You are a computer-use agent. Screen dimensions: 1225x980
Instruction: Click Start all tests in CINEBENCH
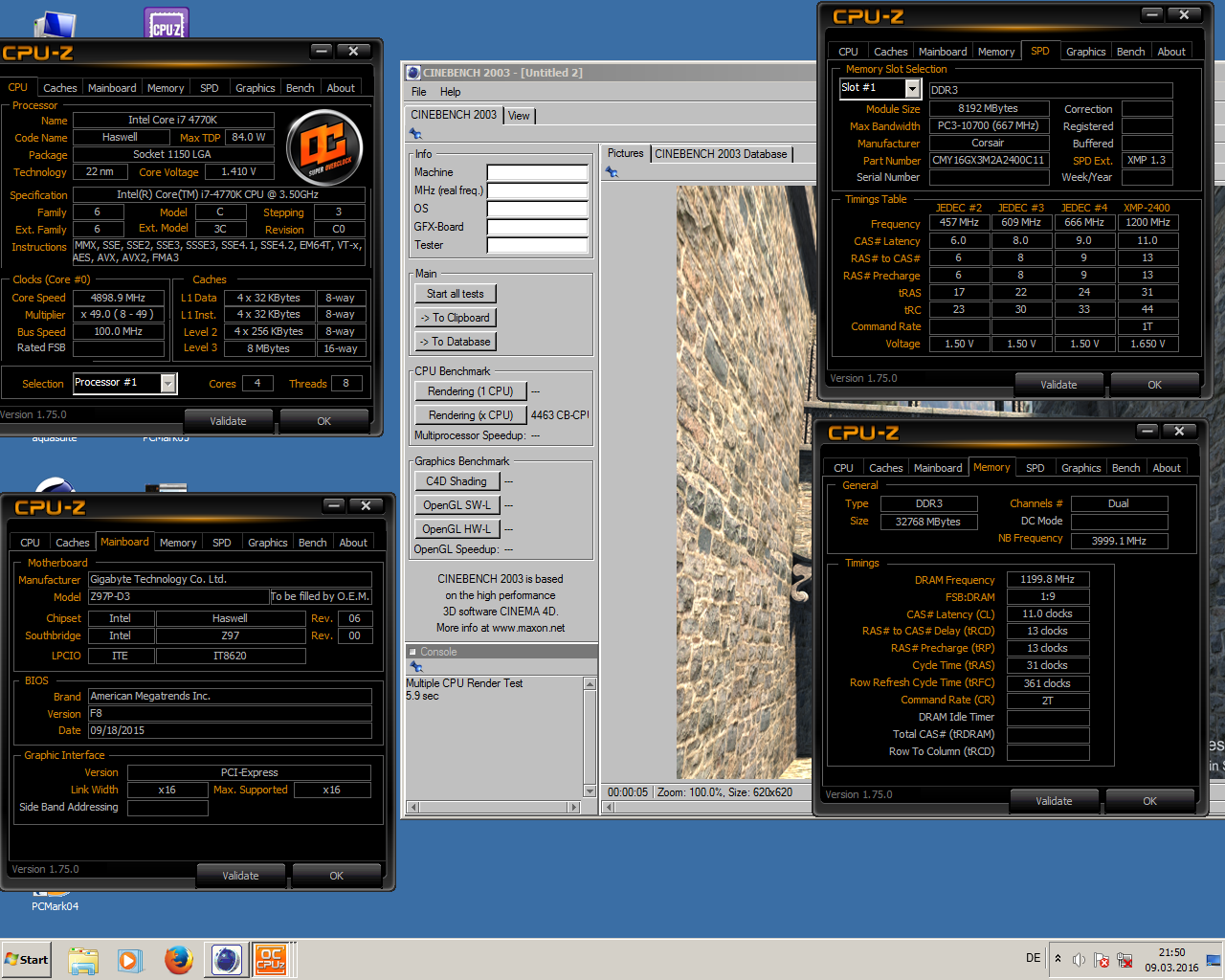coord(456,294)
